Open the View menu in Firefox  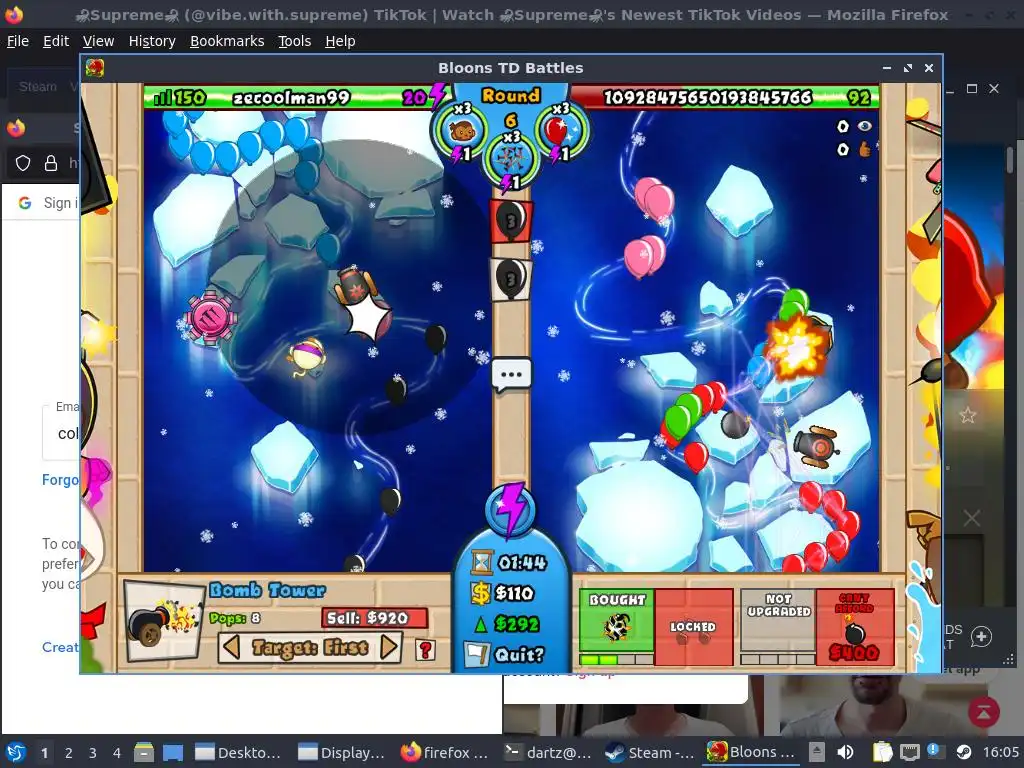click(99, 41)
